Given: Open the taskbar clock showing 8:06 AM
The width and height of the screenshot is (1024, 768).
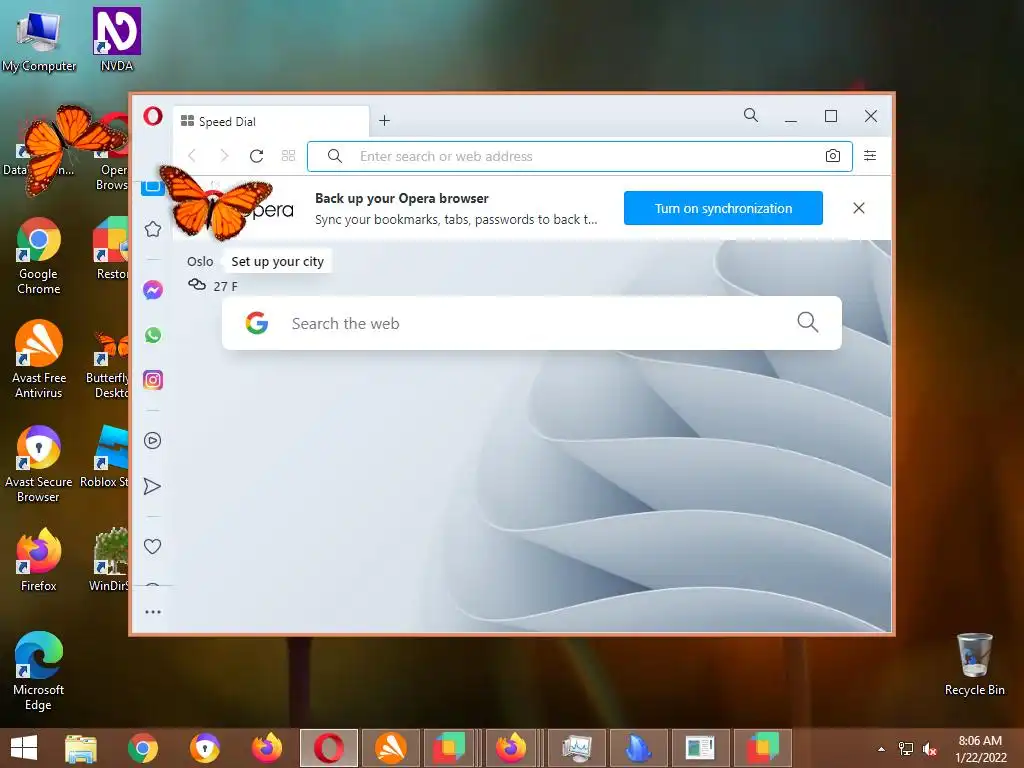Looking at the screenshot, I should pos(980,749).
